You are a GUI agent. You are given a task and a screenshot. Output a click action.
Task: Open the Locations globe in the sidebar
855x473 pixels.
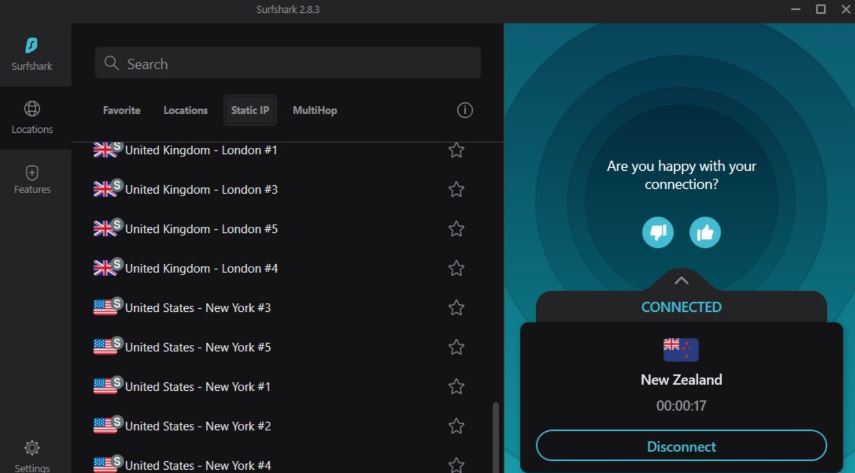click(32, 109)
